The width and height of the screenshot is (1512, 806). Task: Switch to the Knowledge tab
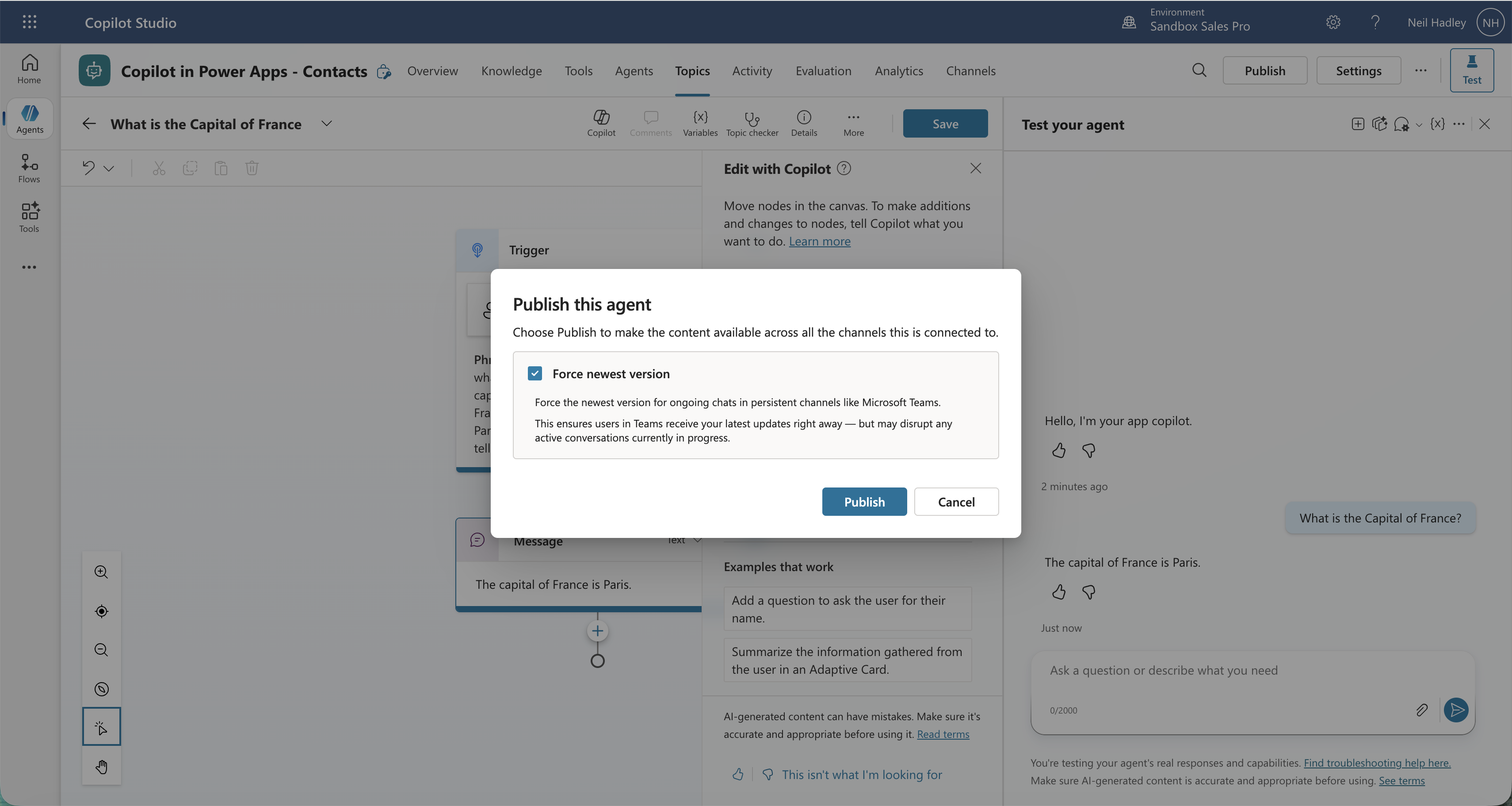click(x=511, y=70)
